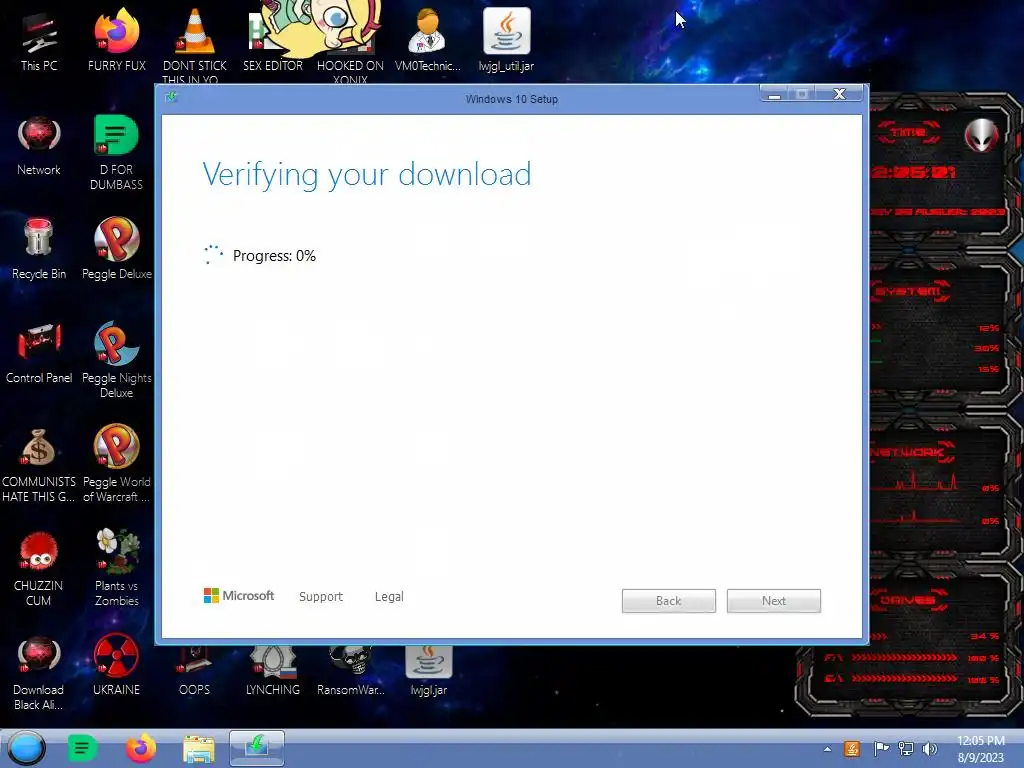
Task: Select the SEX EDITOR desktop shortcut
Action: [272, 42]
